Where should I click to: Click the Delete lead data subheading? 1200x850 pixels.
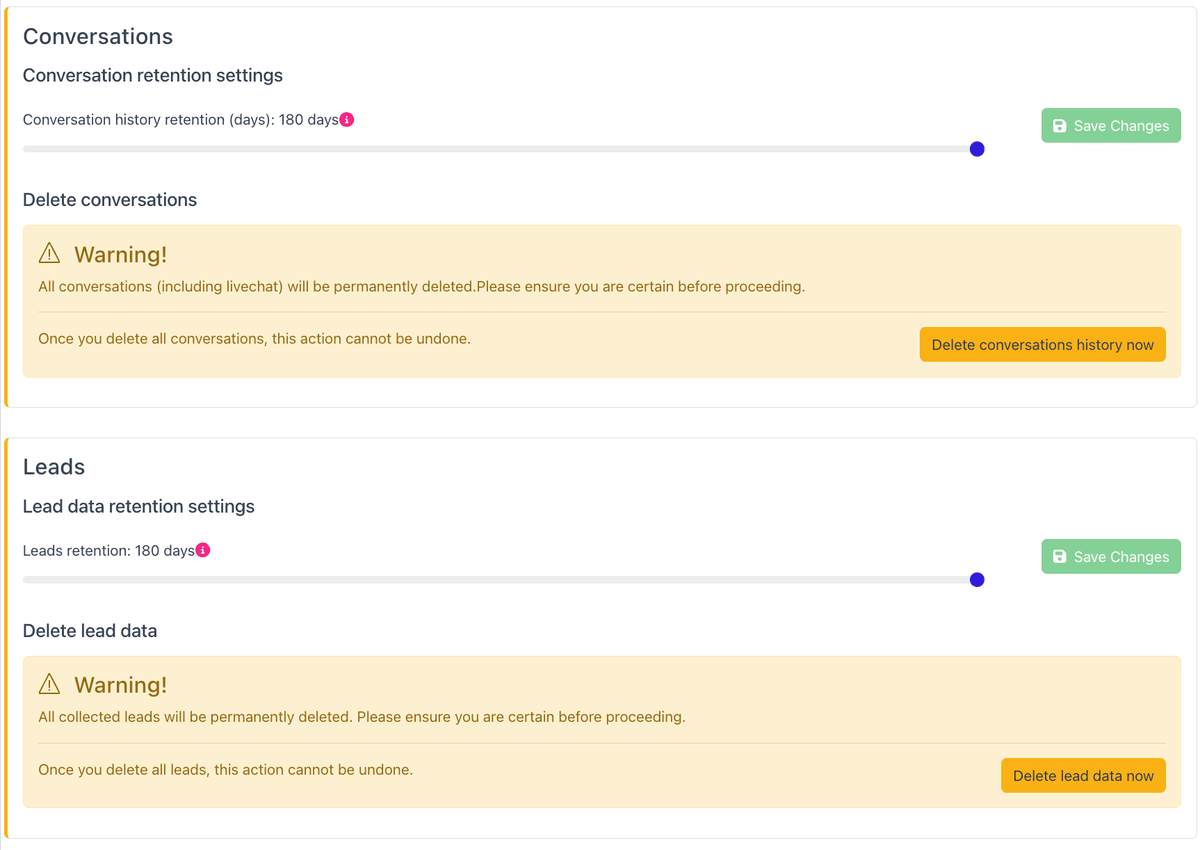point(90,631)
